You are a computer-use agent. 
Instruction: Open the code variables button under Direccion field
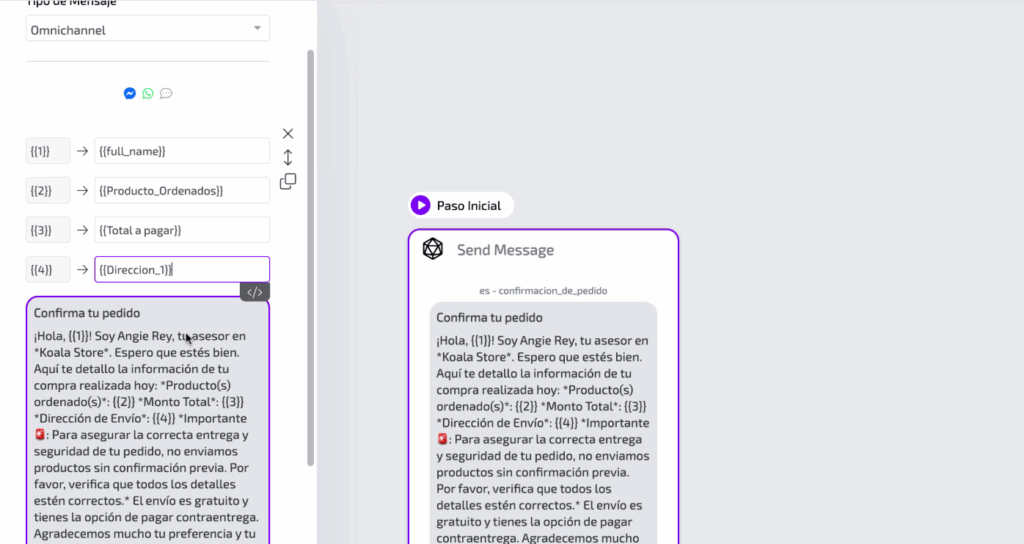[x=254, y=292]
